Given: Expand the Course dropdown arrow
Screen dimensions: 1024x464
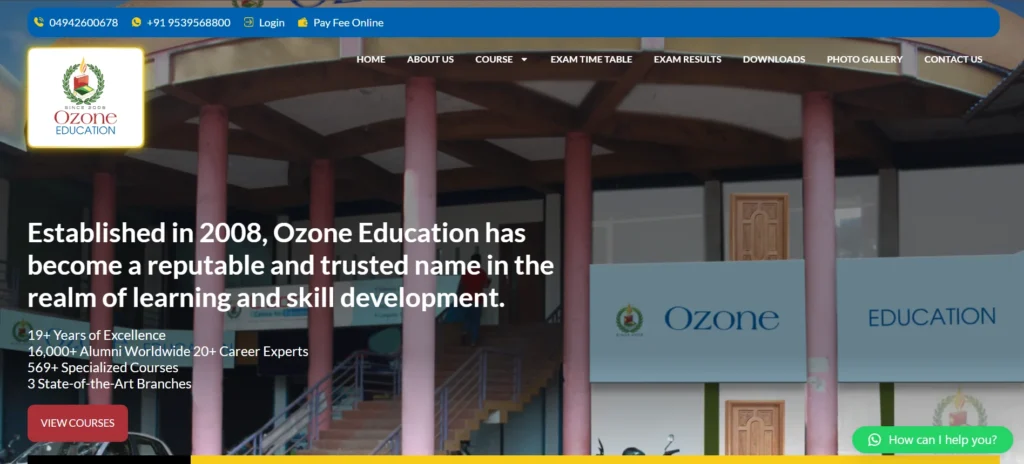Looking at the screenshot, I should tap(524, 60).
